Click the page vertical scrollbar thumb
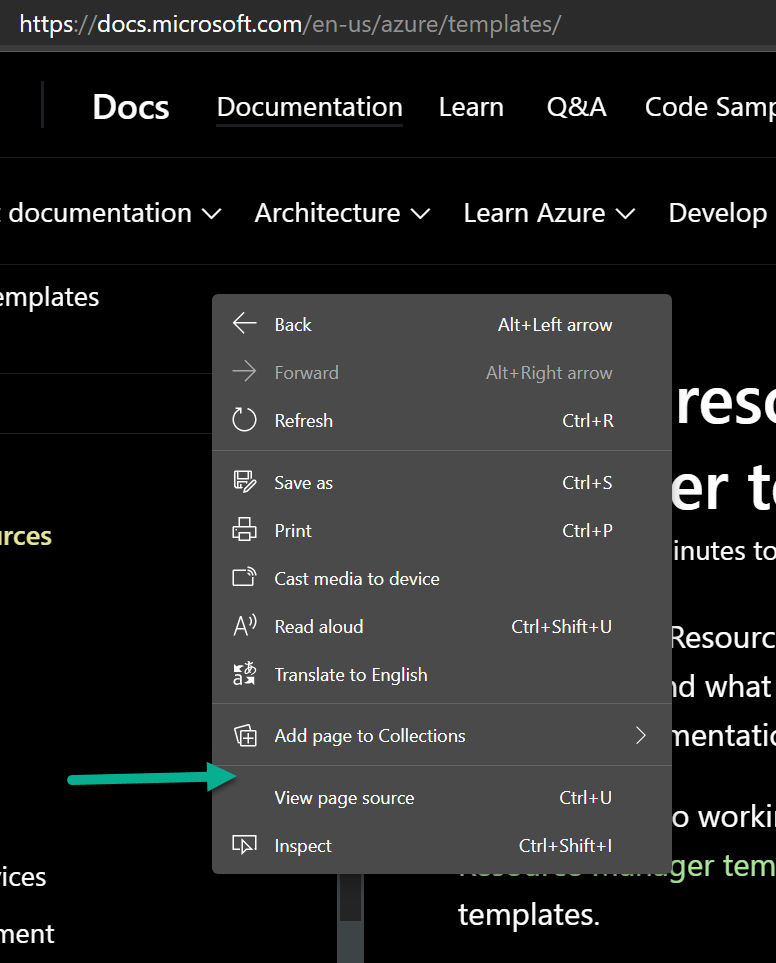The image size is (776, 963). 351,897
